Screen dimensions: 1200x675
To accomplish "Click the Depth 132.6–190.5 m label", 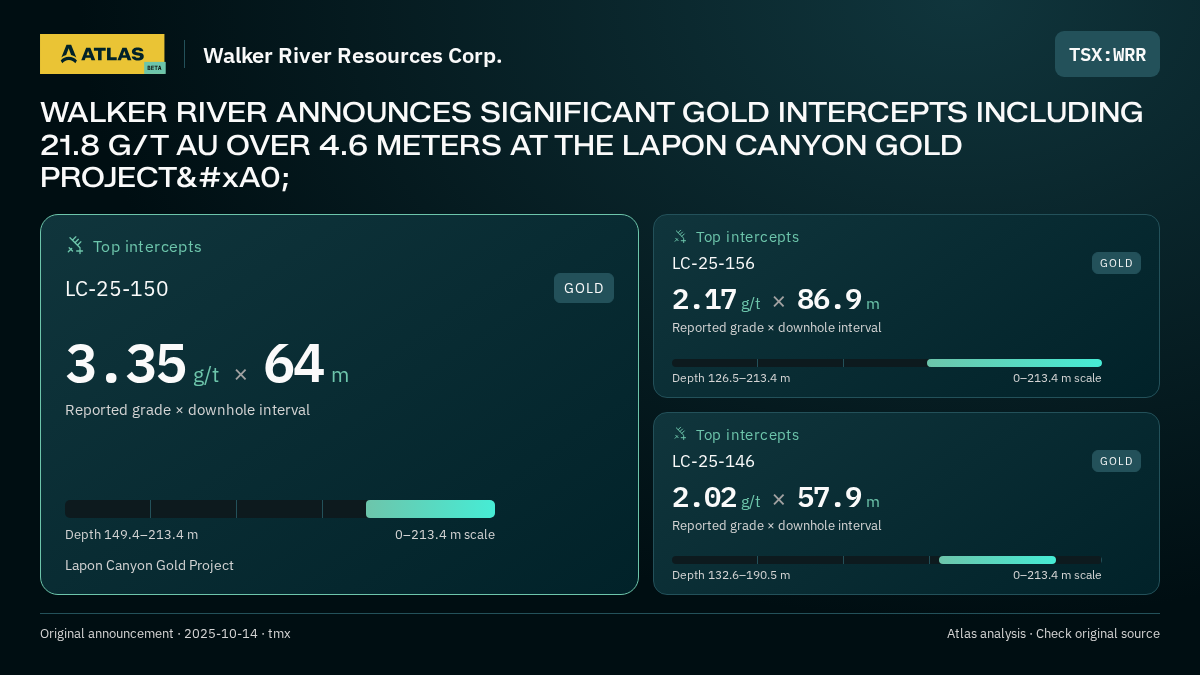I will [x=731, y=575].
